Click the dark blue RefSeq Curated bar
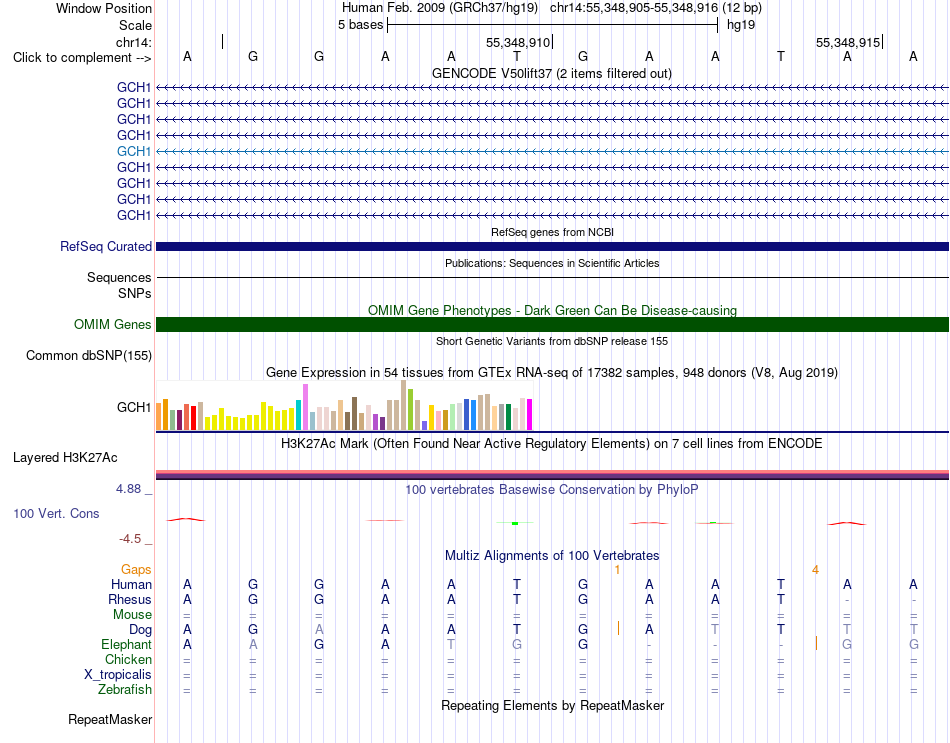This screenshot has width=950, height=743. coord(552,247)
